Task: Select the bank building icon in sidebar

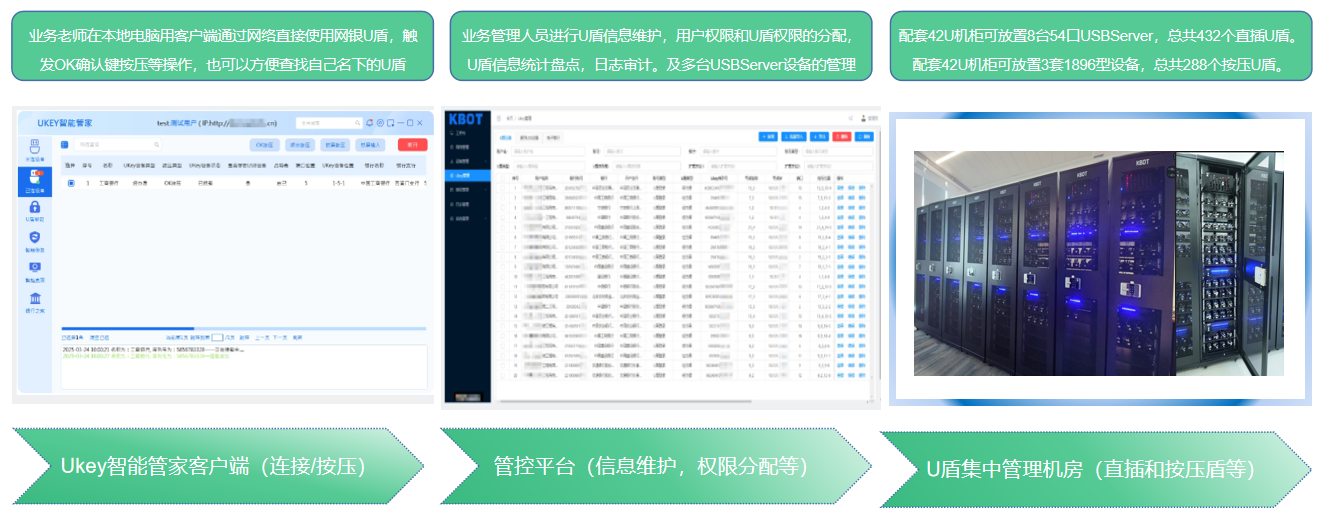Action: point(35,300)
